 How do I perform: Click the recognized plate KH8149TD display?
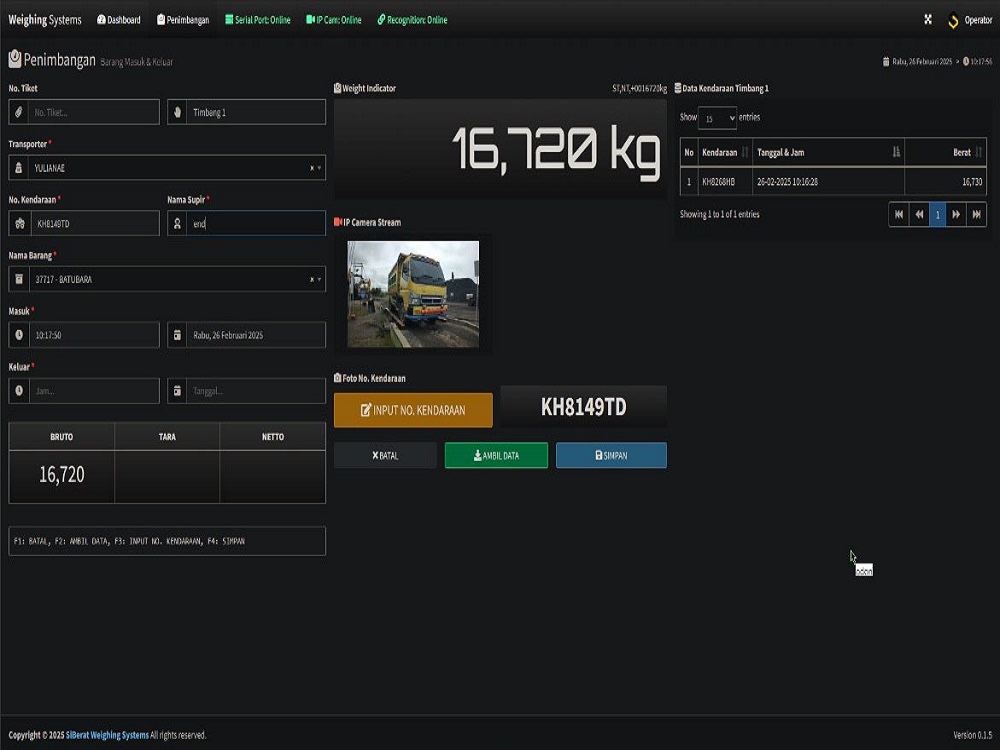pos(584,407)
